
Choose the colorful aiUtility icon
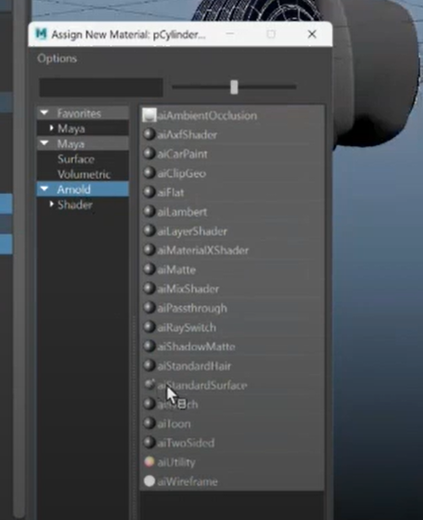pos(149,462)
